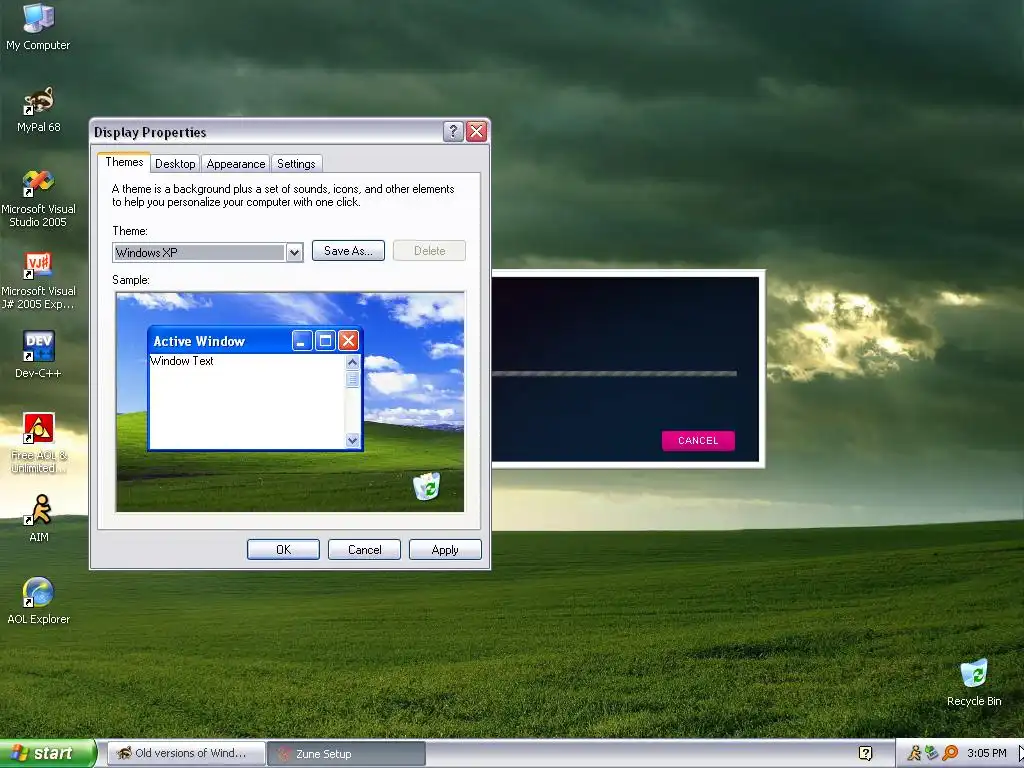Click the sample window scrollbar down arrow
Image resolution: width=1024 pixels, height=768 pixels.
(353, 440)
